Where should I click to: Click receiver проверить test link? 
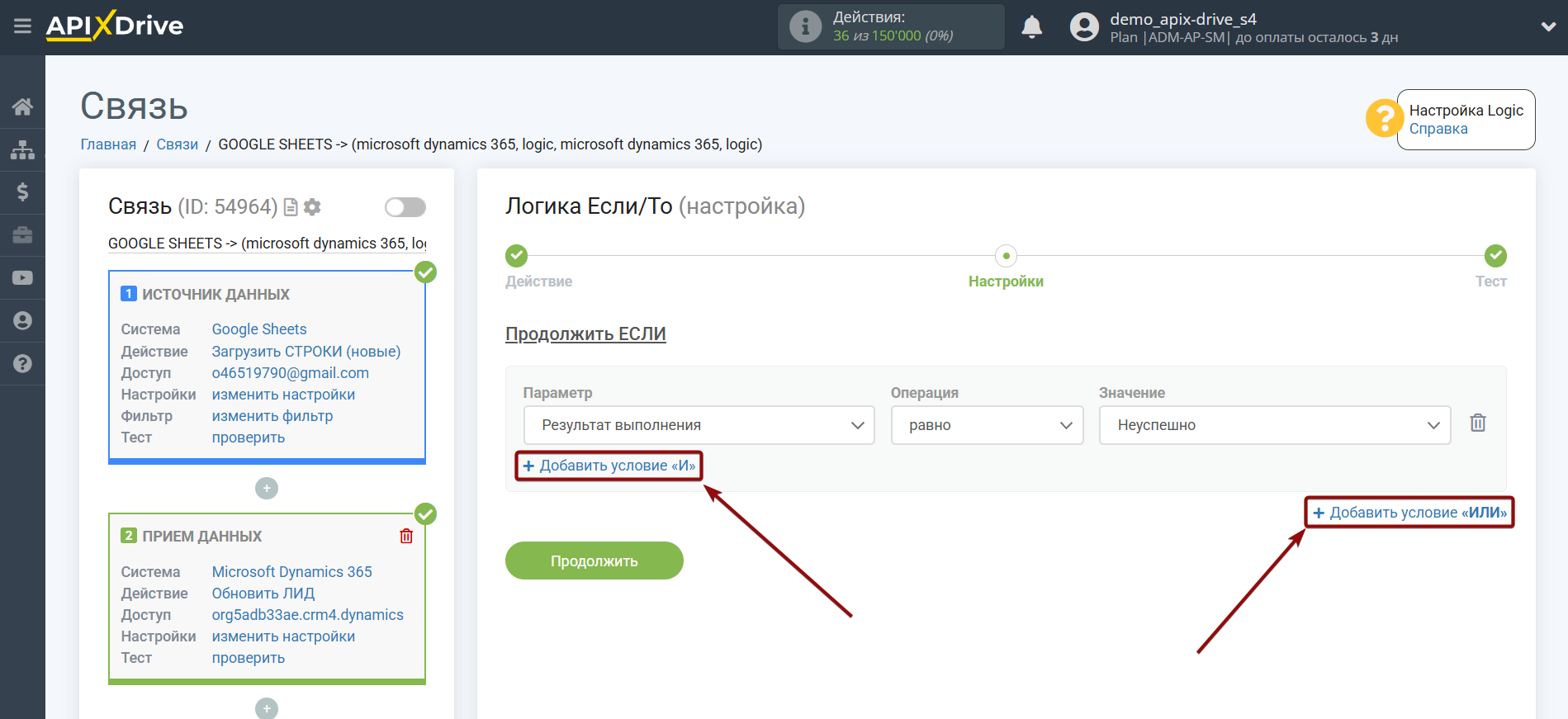coord(249,658)
